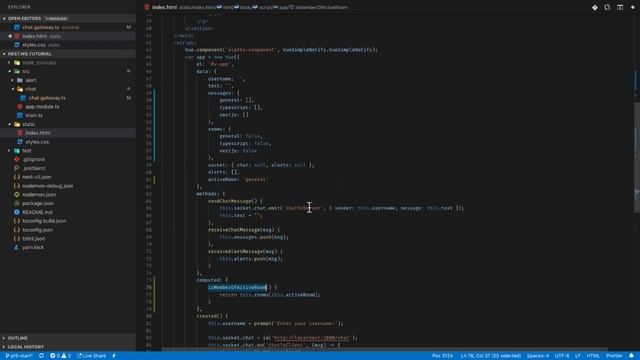This screenshot has height=360, width=640.
Task: Click the Pos 3124 status bar item
Action: tap(442, 356)
